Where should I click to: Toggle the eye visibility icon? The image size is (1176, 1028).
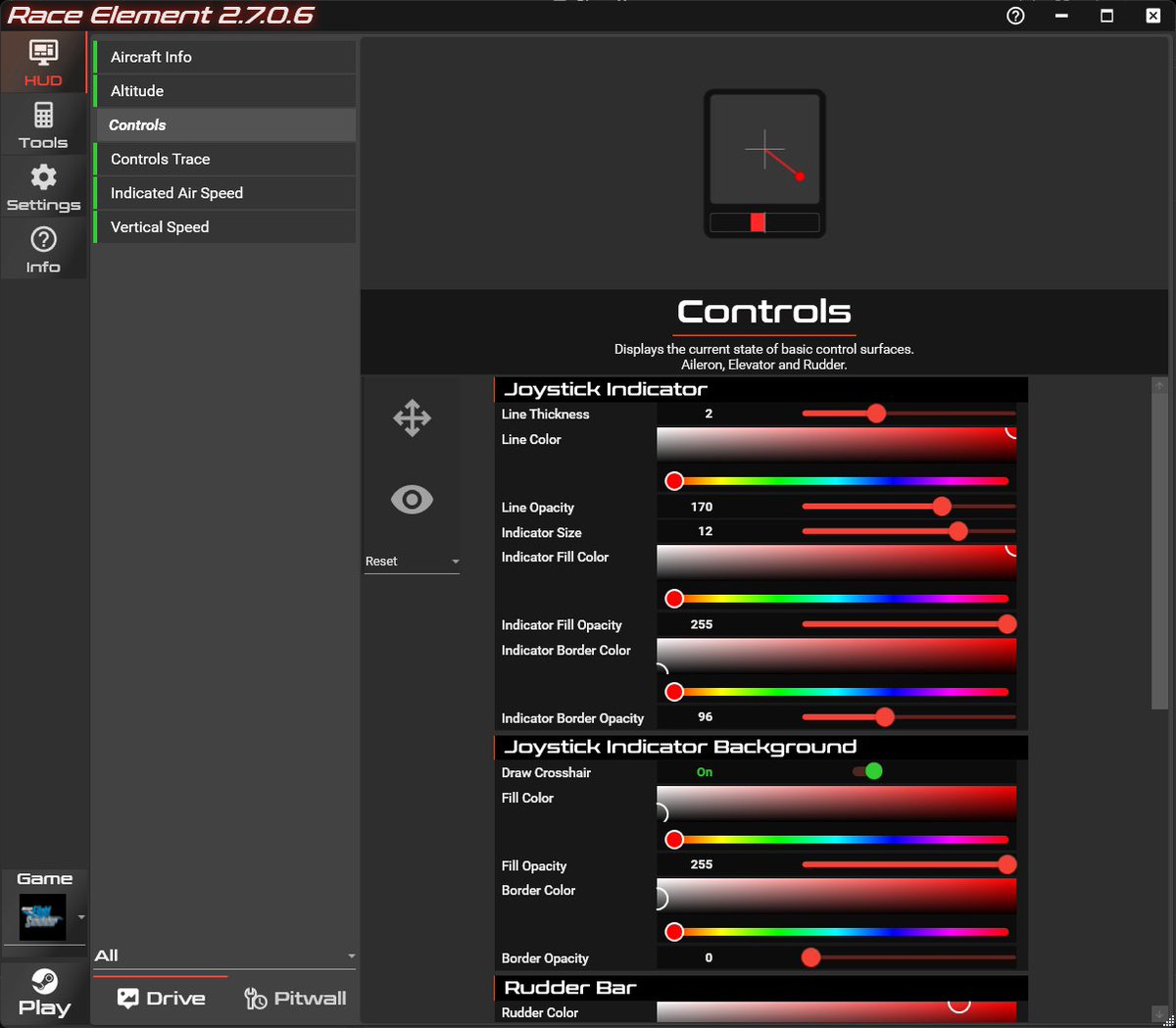[412, 500]
